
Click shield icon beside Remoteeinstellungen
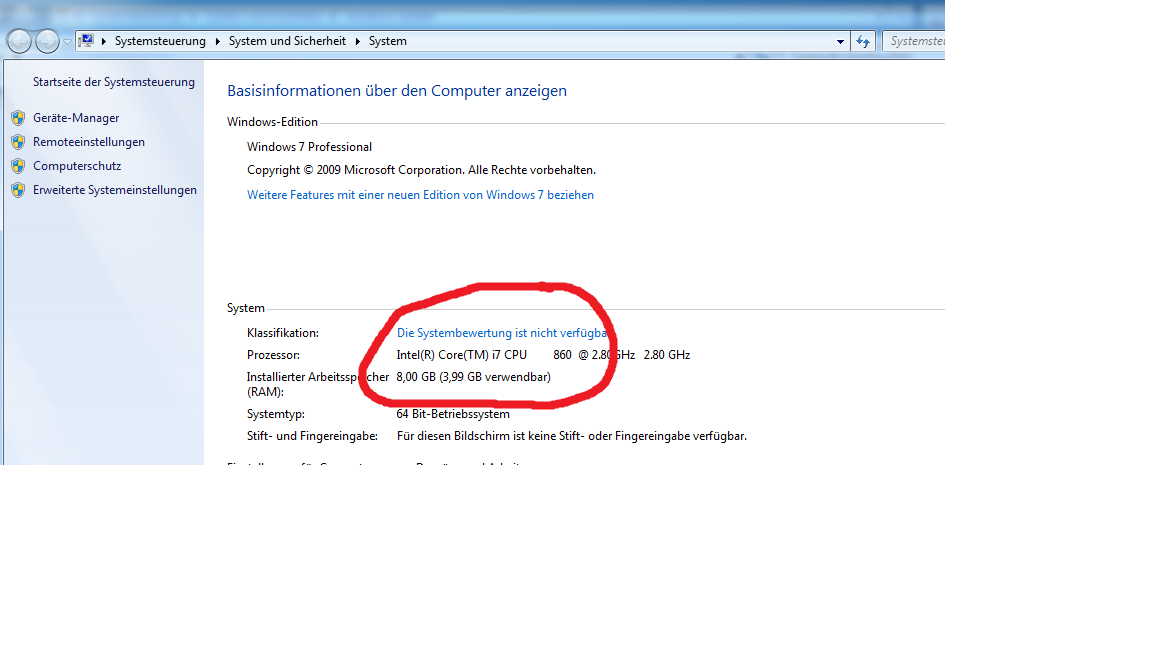[x=18, y=142]
